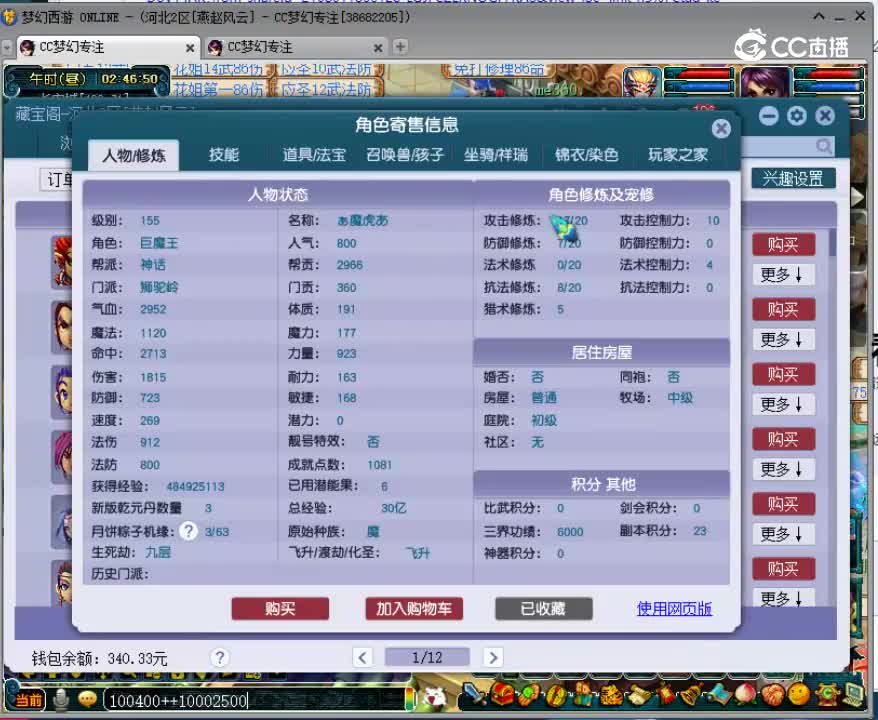This screenshot has height=720, width=878.
Task: Open the 使用网页版 link
Action: pos(674,609)
